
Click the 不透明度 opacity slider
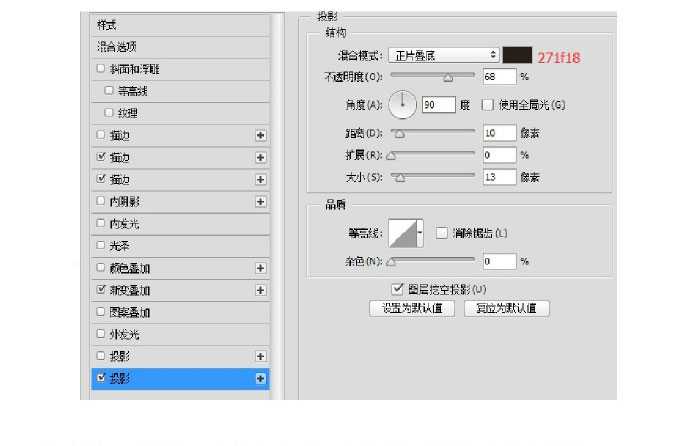tap(432, 76)
